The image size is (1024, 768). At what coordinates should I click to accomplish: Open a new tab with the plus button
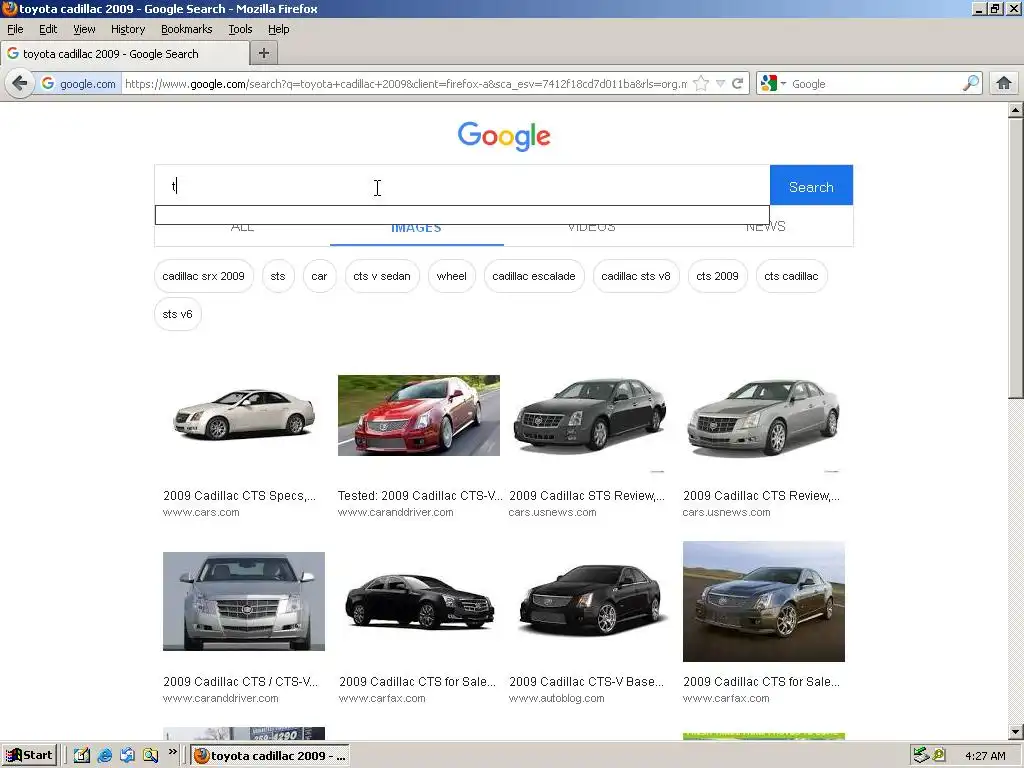[264, 54]
